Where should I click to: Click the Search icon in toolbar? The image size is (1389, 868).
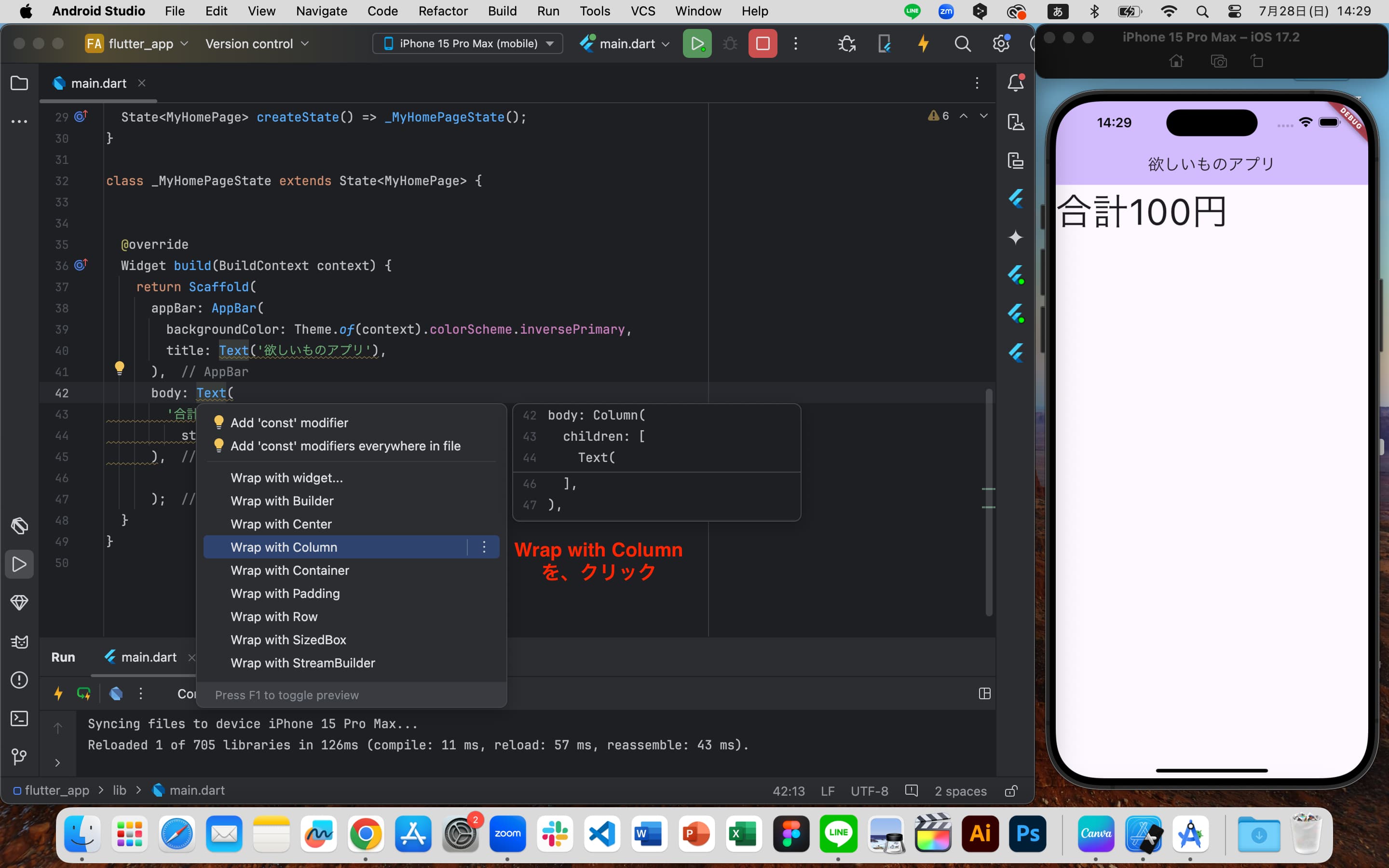(962, 43)
